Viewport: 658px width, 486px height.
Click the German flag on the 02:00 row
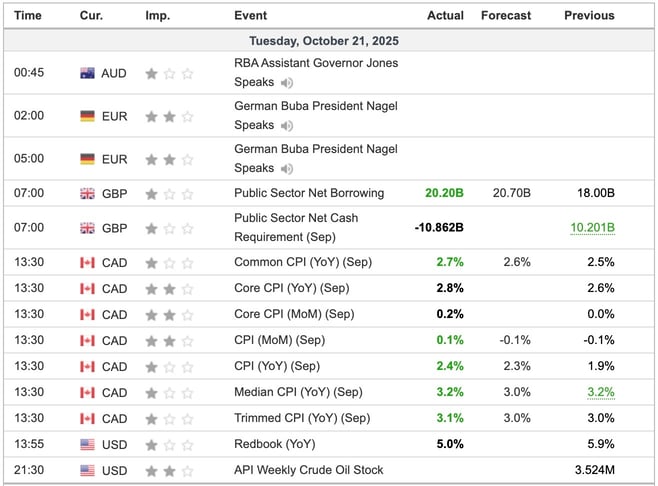[x=88, y=116]
